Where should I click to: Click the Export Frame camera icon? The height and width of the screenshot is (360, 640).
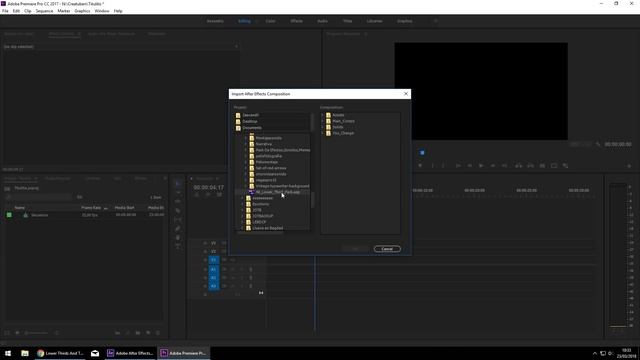click(x=542, y=166)
